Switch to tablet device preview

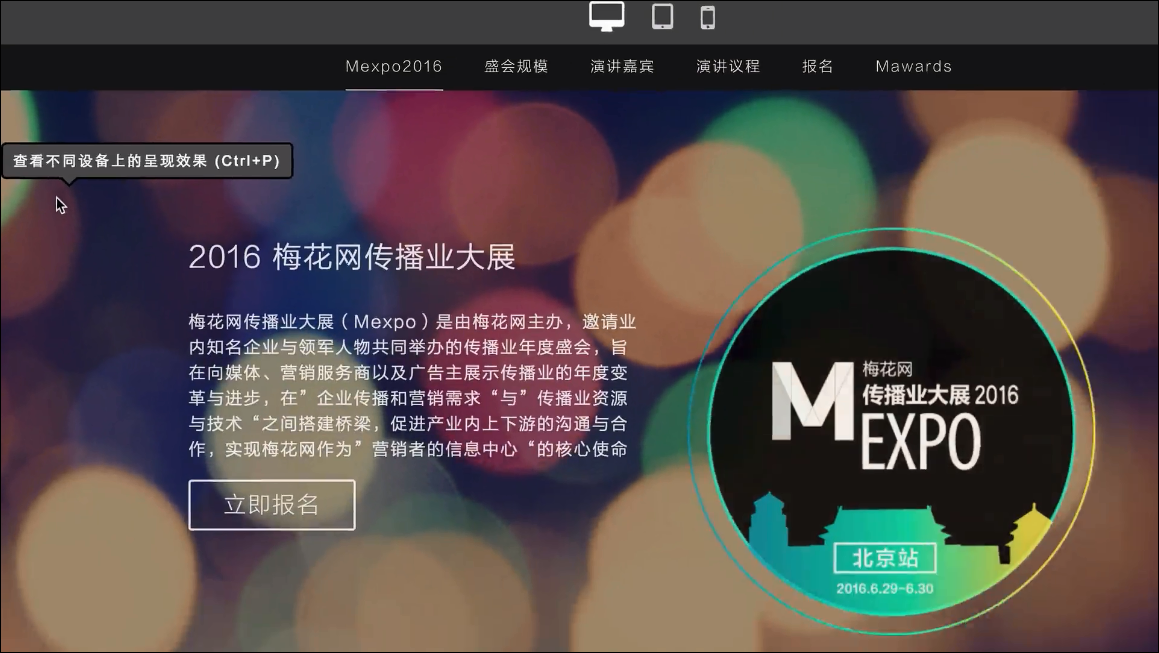(x=662, y=16)
